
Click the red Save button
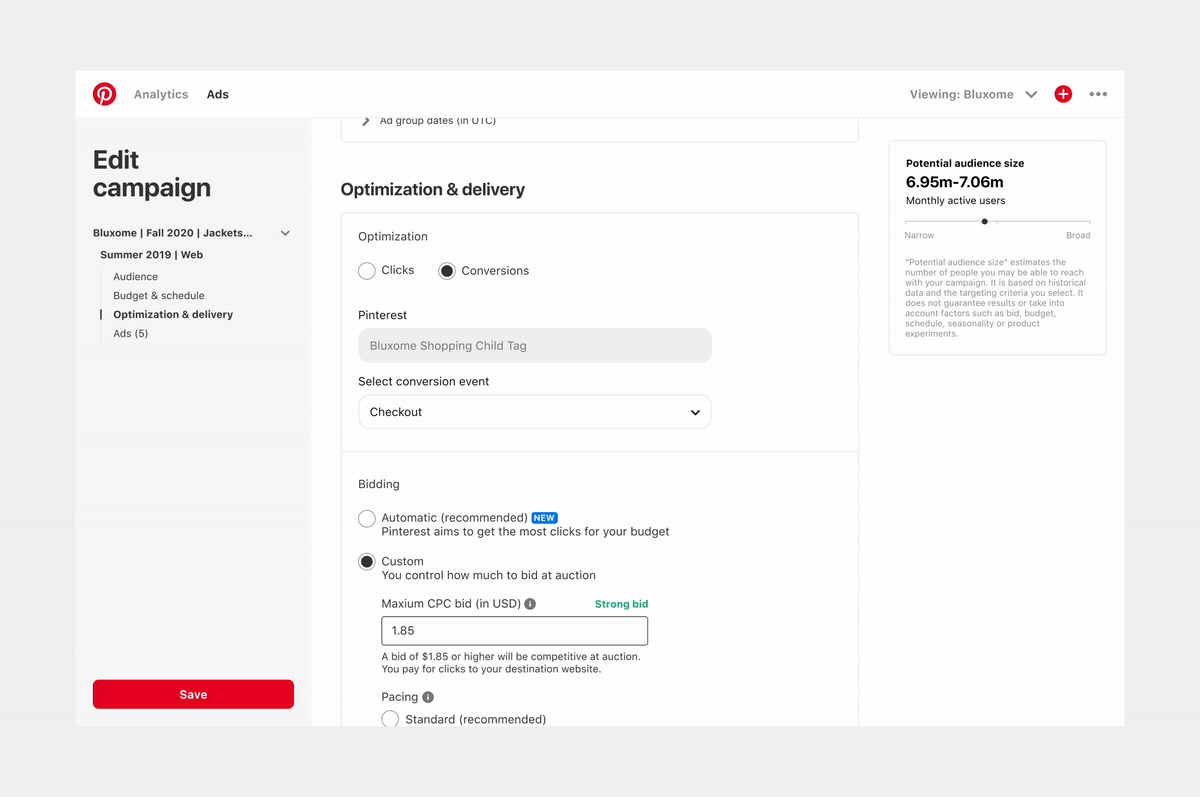coord(193,694)
